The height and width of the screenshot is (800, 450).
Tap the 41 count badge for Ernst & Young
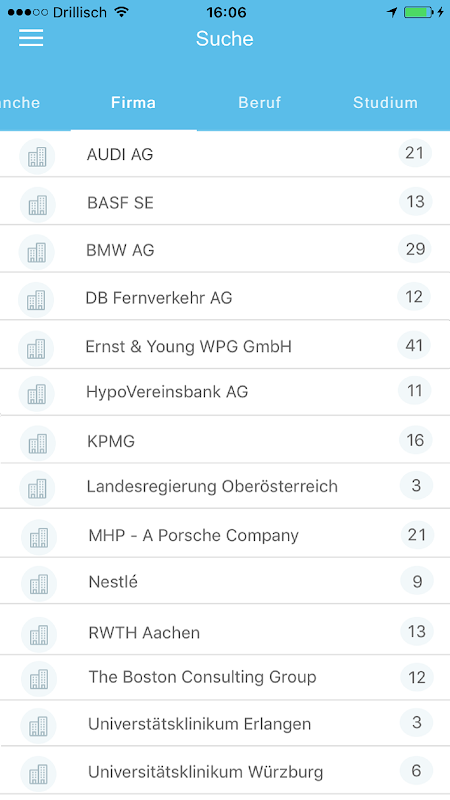coord(414,346)
